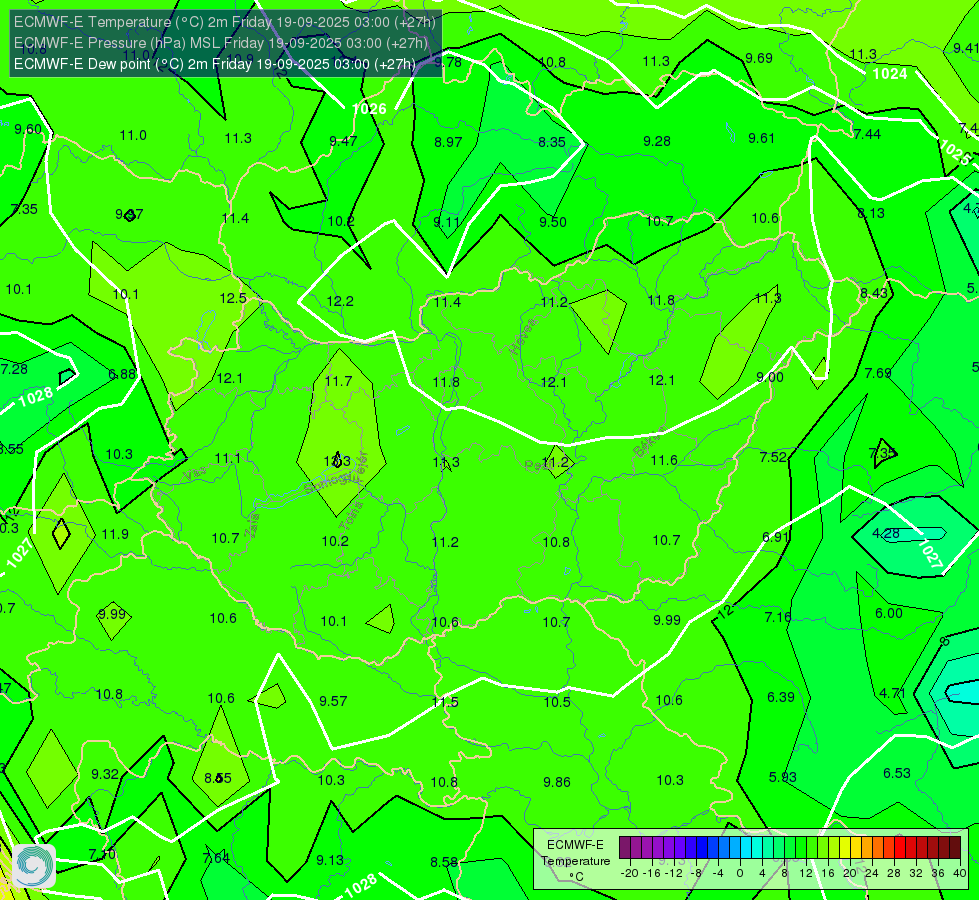Click the 9.61 temperature value

tap(762, 139)
